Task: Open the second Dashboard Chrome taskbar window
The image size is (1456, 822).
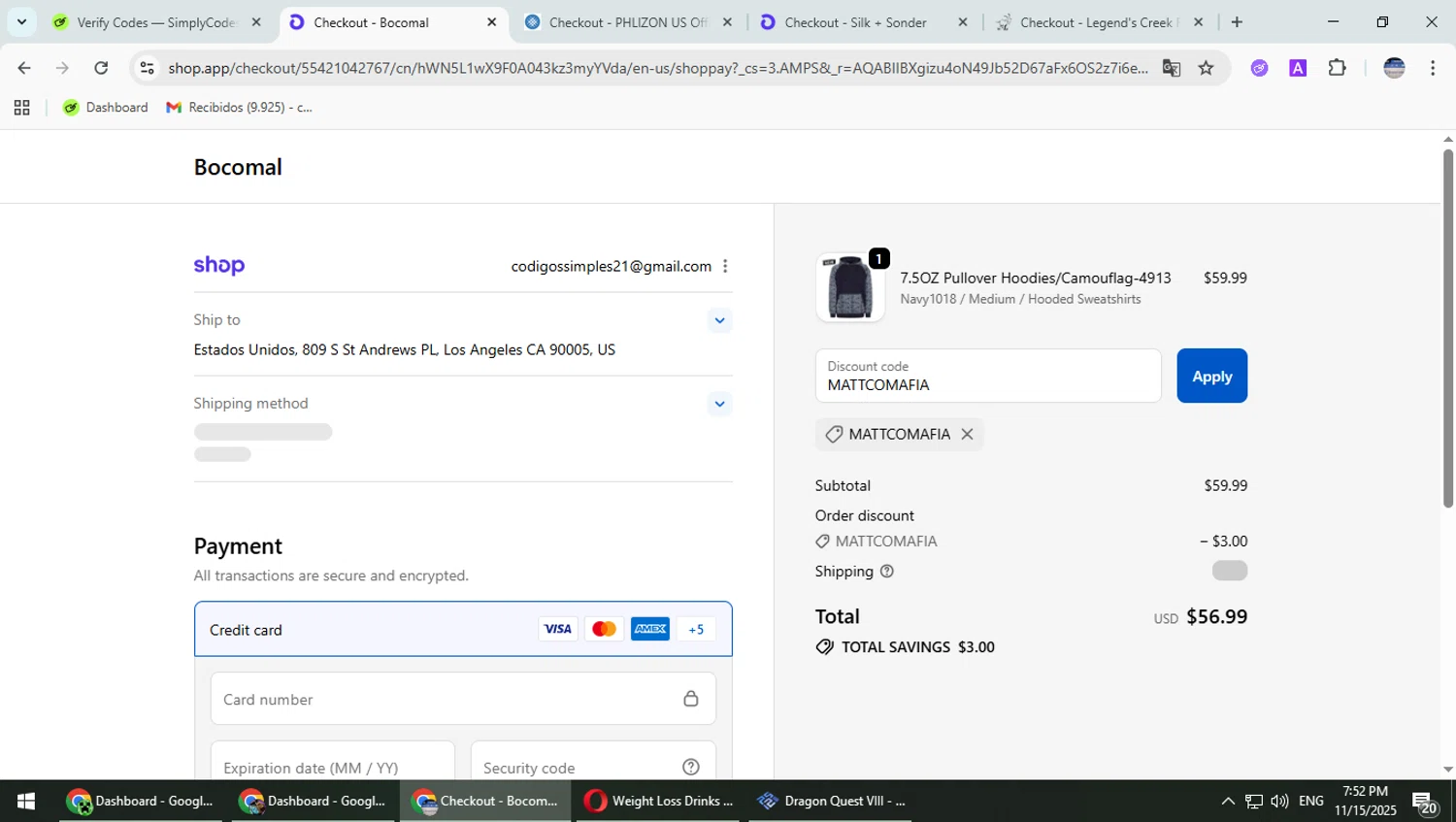Action: 313,801
